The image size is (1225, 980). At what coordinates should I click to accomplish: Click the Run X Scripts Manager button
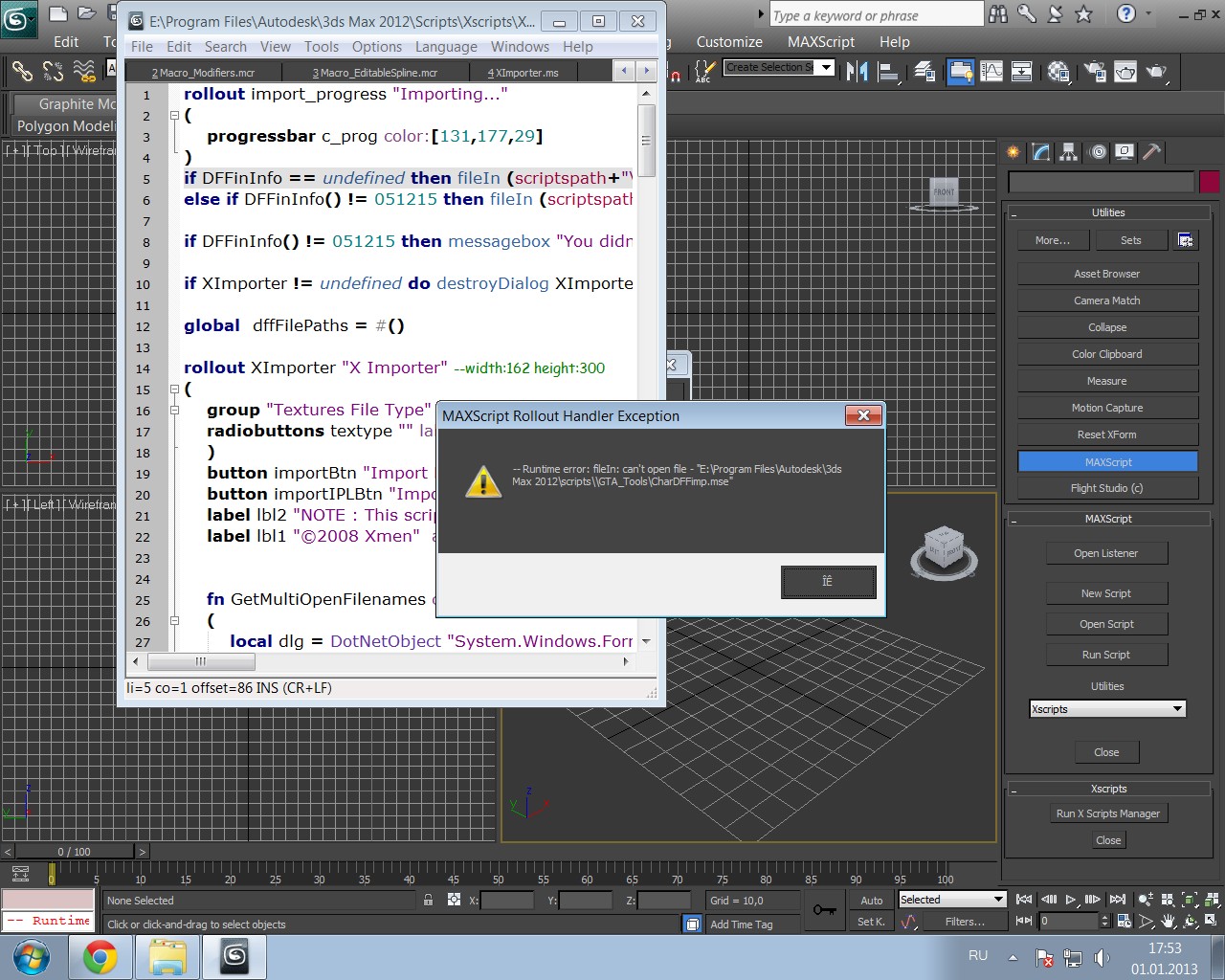coord(1108,813)
